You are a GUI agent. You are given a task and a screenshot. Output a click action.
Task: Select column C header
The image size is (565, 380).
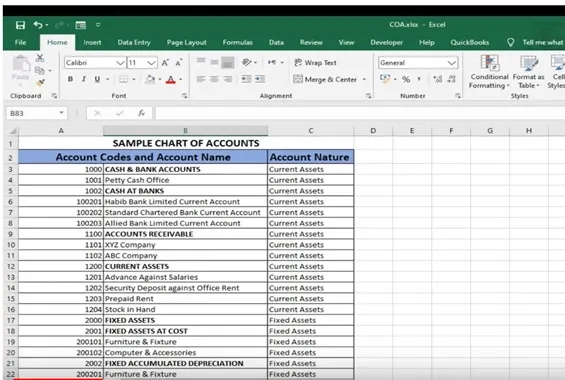pos(311,131)
